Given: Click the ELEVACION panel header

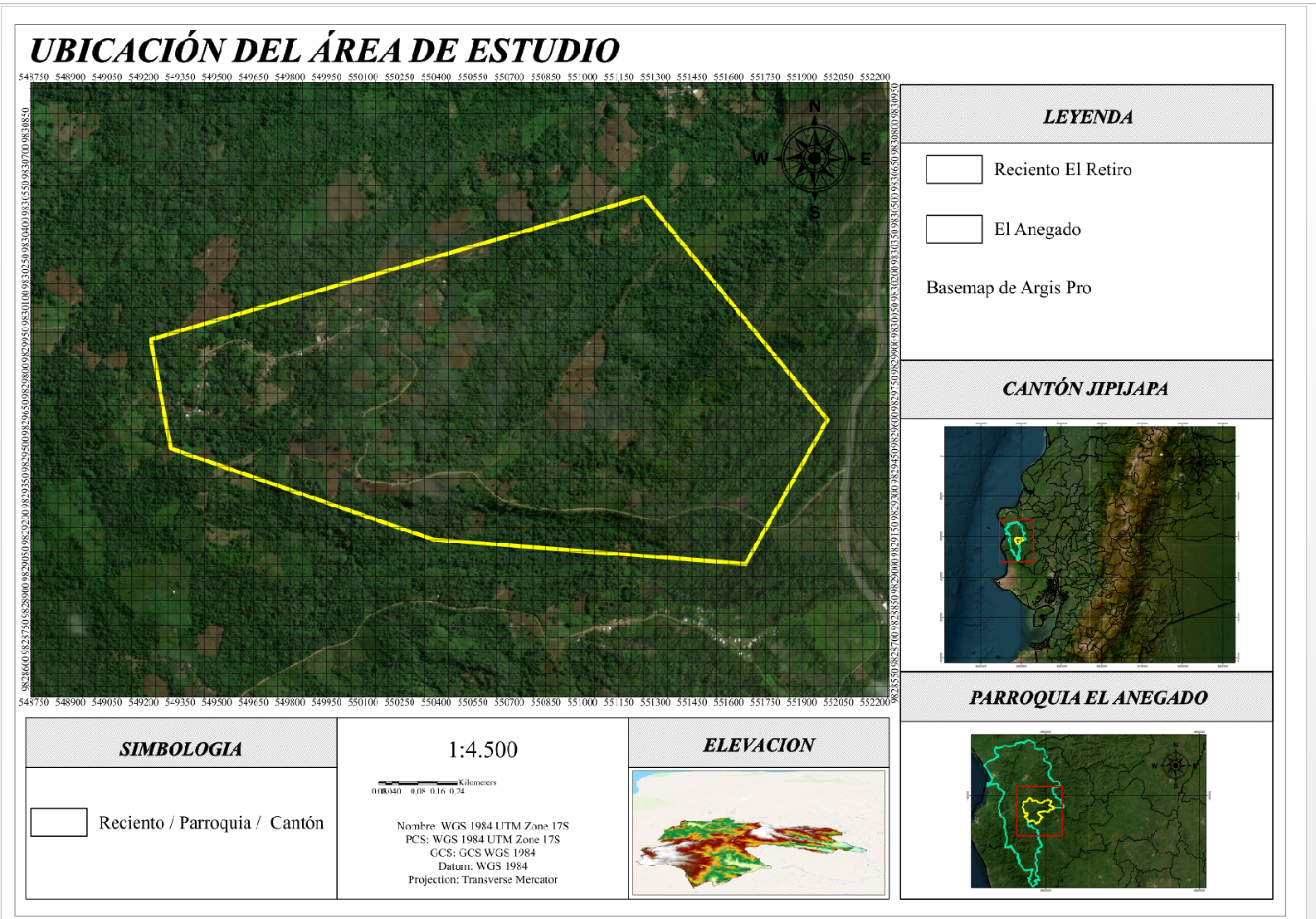Looking at the screenshot, I should point(758,745).
